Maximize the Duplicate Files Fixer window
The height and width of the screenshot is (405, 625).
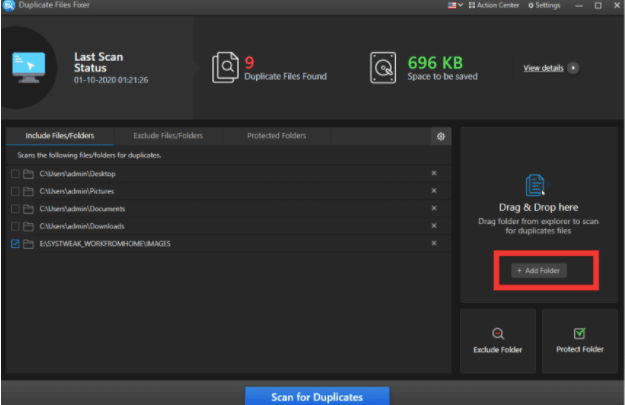[x=598, y=6]
